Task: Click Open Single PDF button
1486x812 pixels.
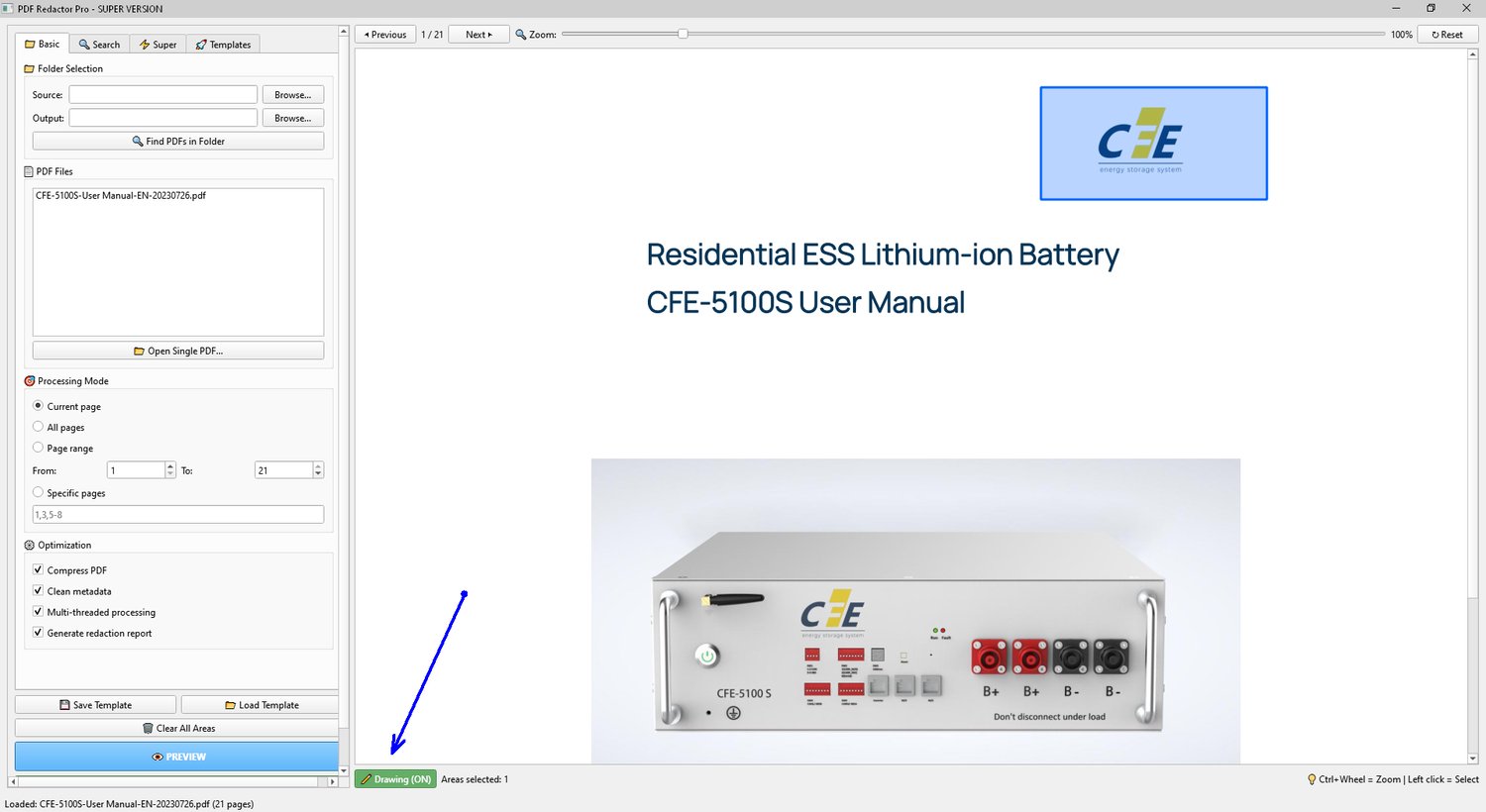Action: (178, 351)
